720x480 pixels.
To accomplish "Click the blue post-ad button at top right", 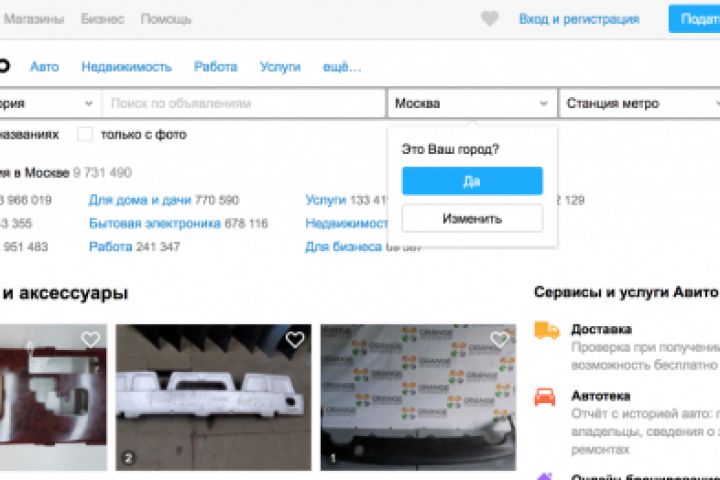I will point(694,19).
